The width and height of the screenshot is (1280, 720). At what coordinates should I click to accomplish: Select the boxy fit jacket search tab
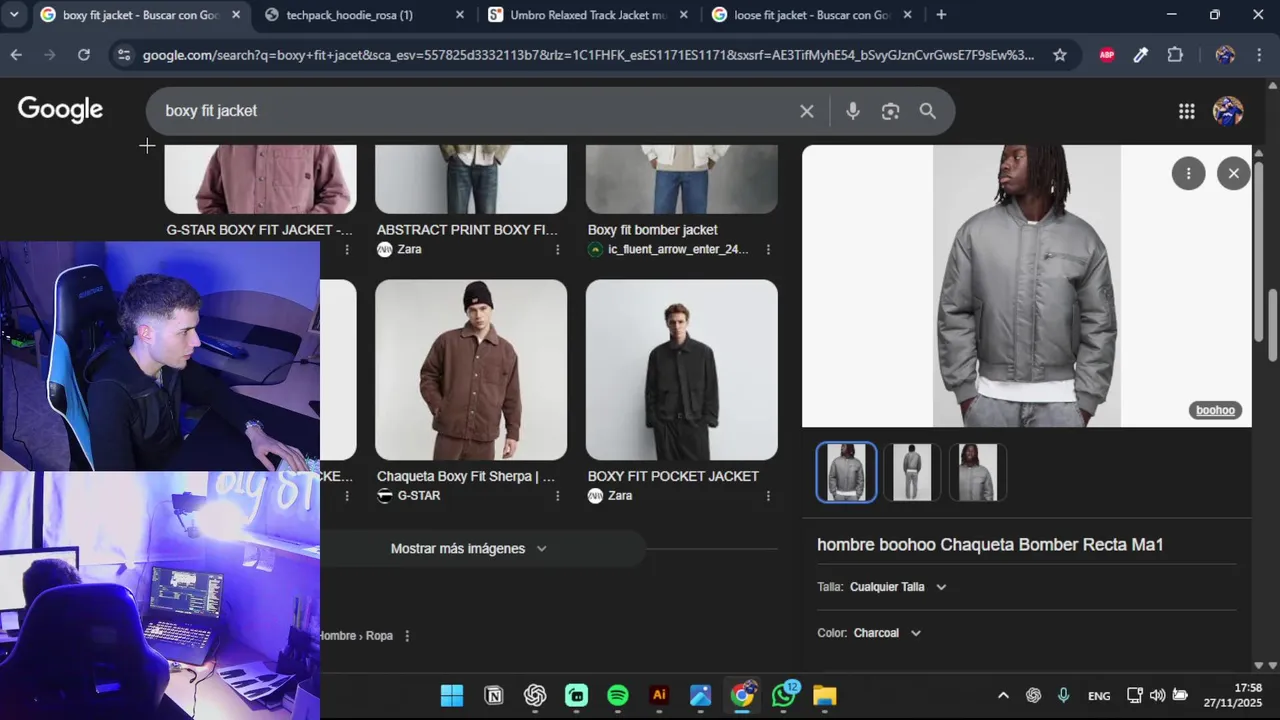140,15
